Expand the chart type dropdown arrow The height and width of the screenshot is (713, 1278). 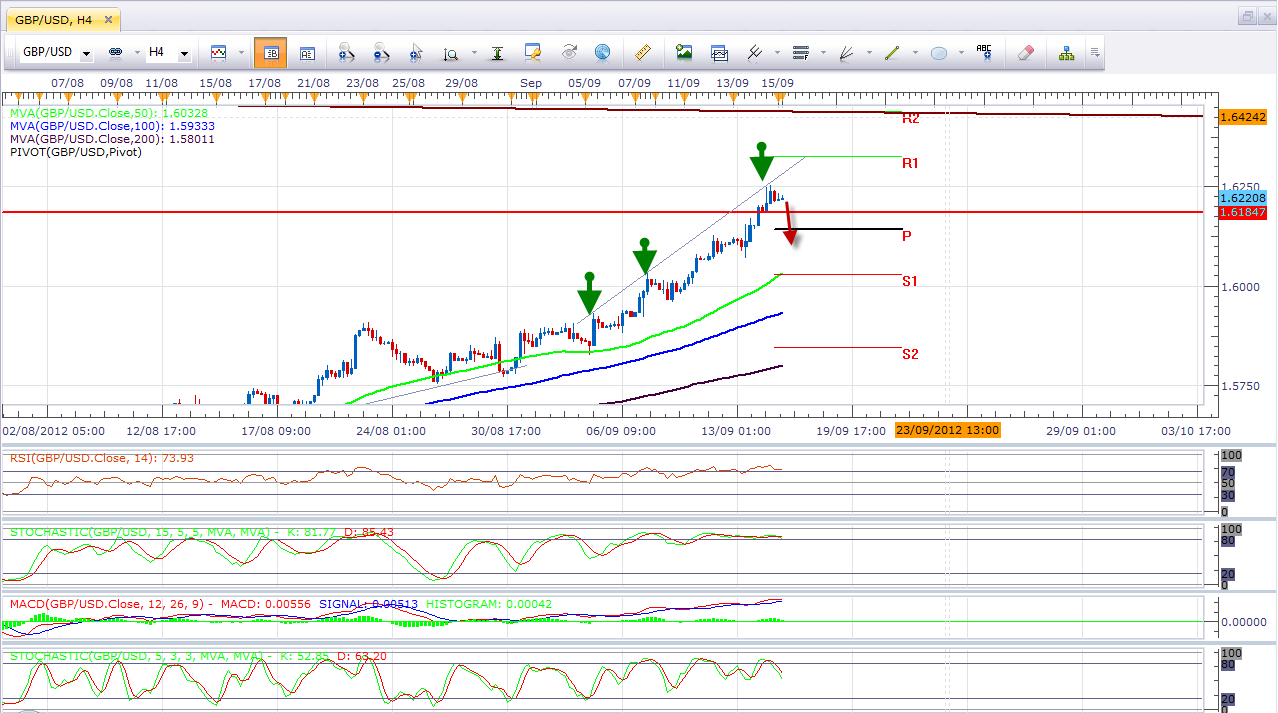pyautogui.click(x=241, y=52)
